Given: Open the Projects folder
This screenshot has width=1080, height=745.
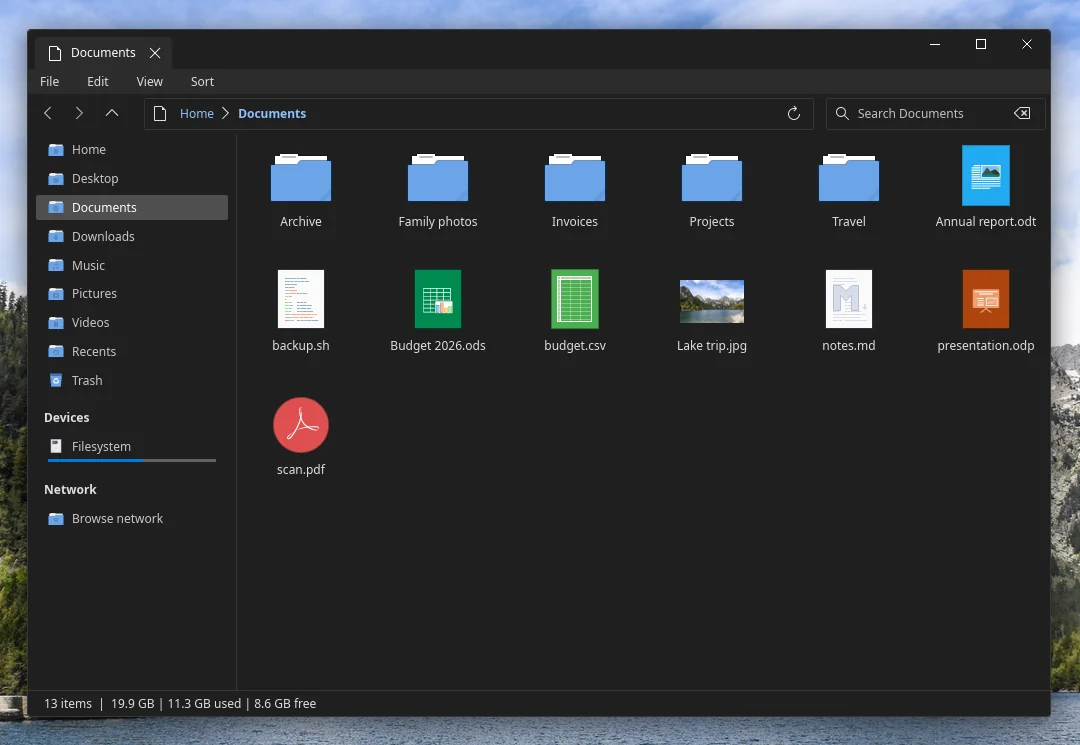Looking at the screenshot, I should (x=712, y=178).
